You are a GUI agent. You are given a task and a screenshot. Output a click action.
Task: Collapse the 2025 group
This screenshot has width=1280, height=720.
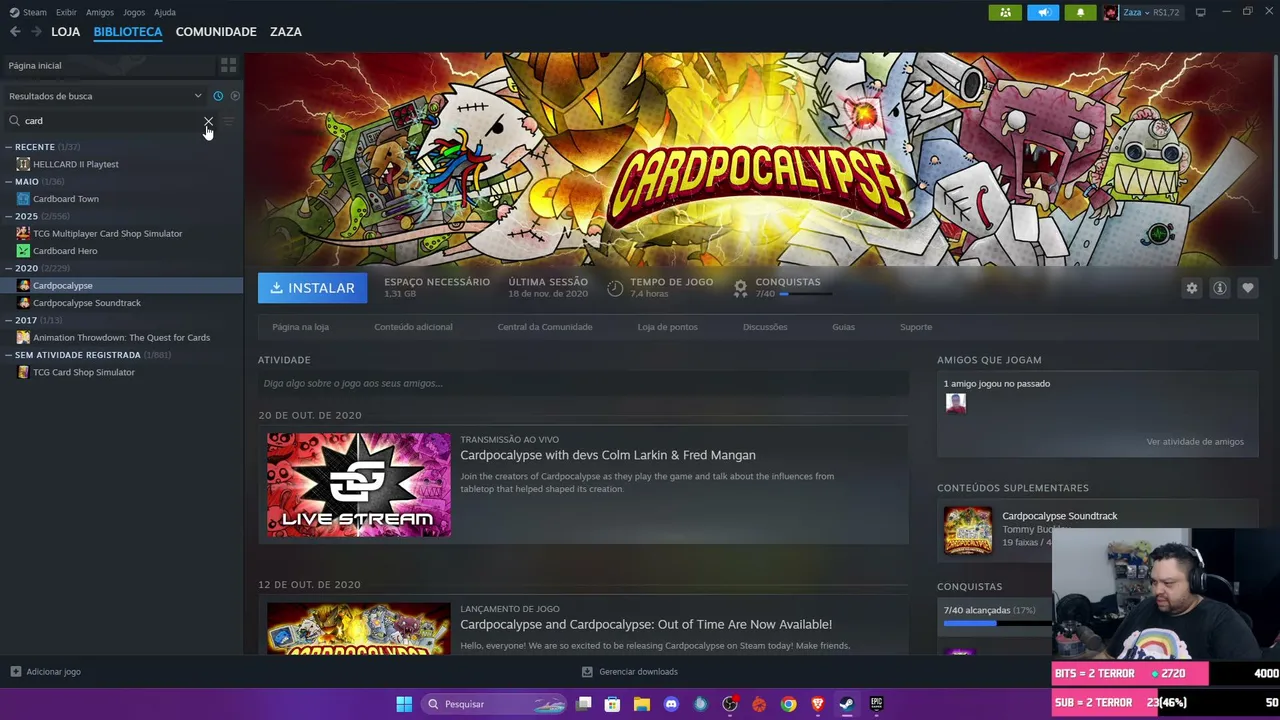(x=8, y=216)
